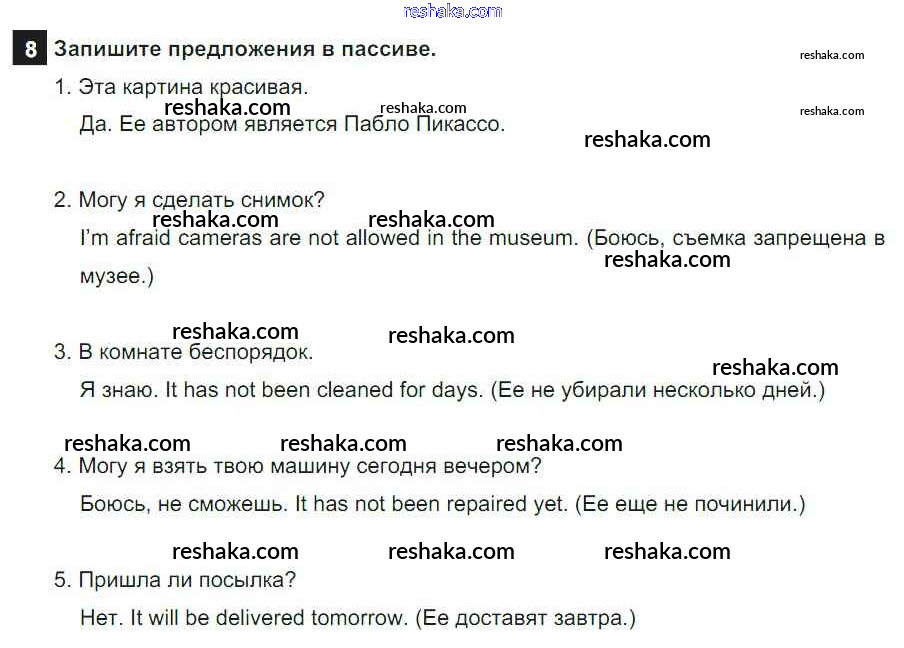Click the sentence "I'm afraid cameras are not allowed"

click(x=329, y=238)
